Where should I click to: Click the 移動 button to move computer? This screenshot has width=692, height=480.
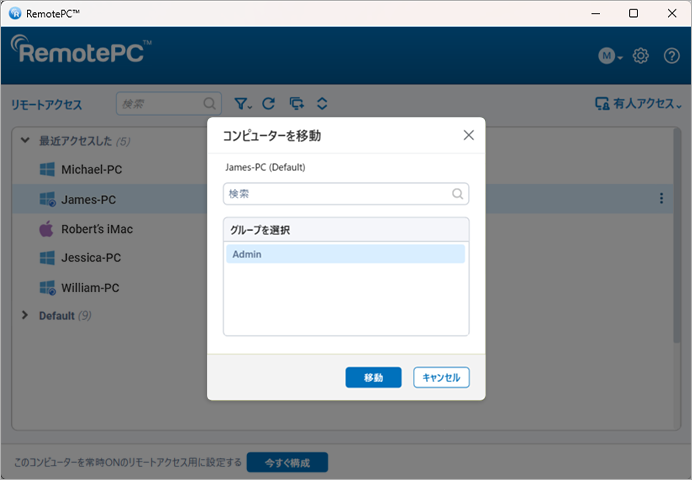pyautogui.click(x=373, y=377)
